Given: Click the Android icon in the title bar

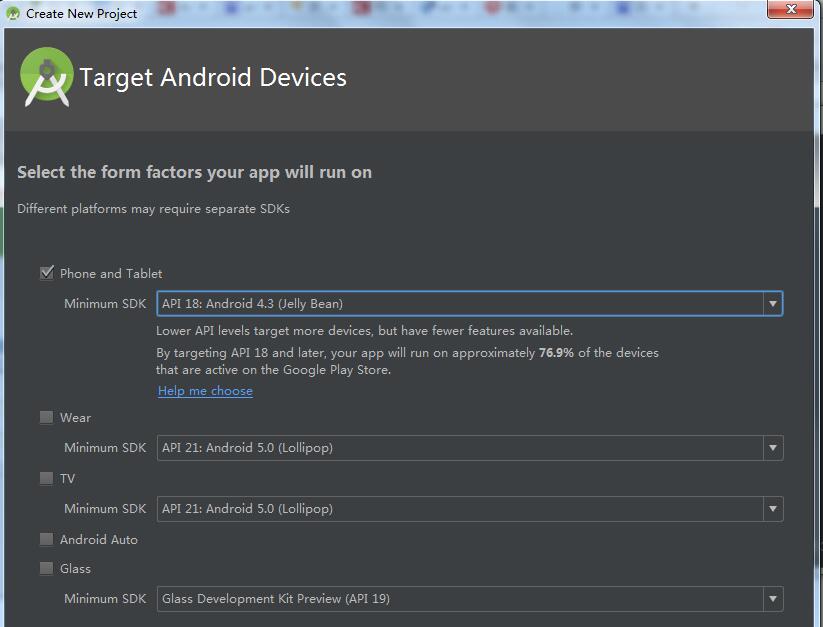Looking at the screenshot, I should point(13,13).
